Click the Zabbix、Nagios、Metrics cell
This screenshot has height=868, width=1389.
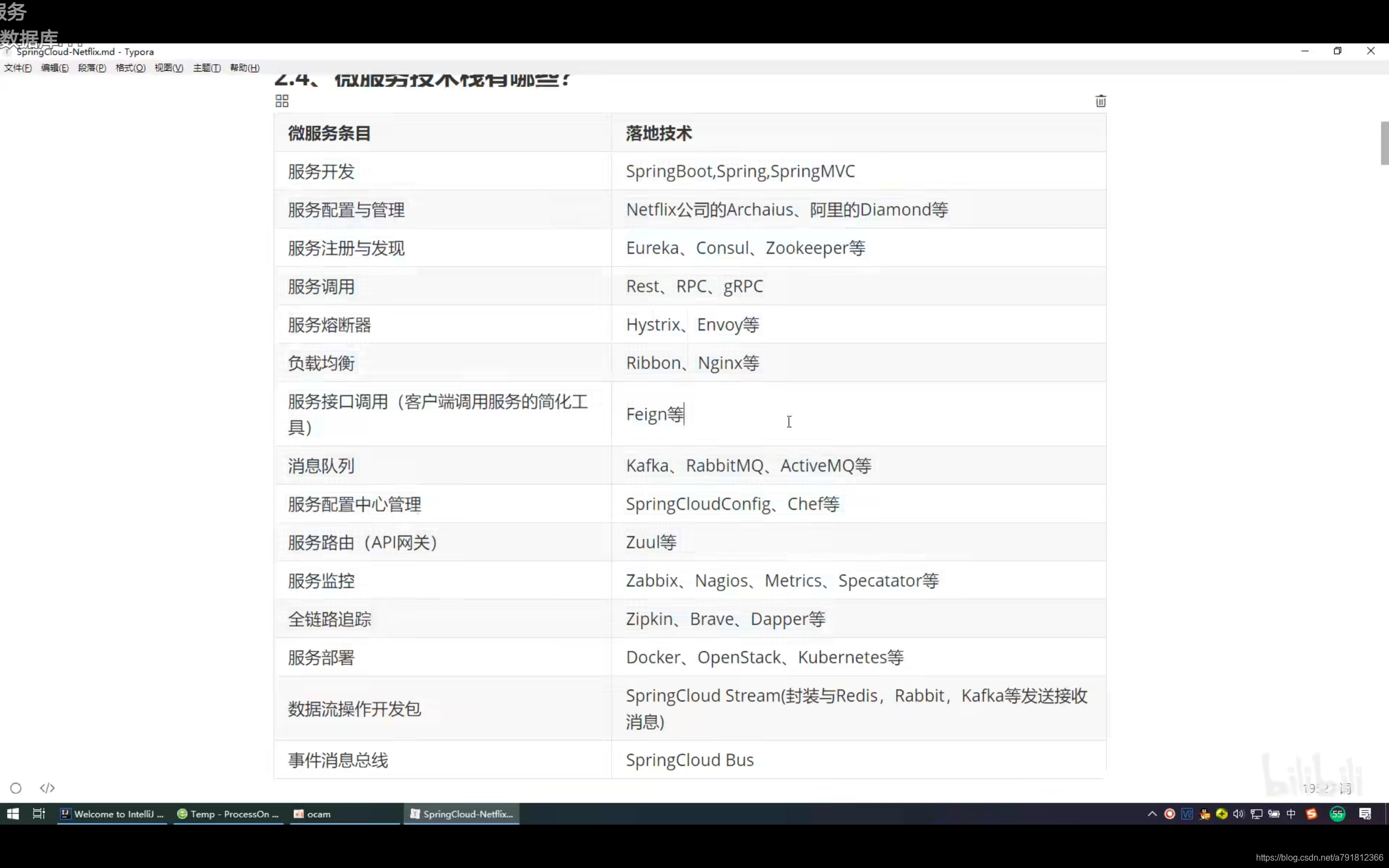click(x=859, y=580)
